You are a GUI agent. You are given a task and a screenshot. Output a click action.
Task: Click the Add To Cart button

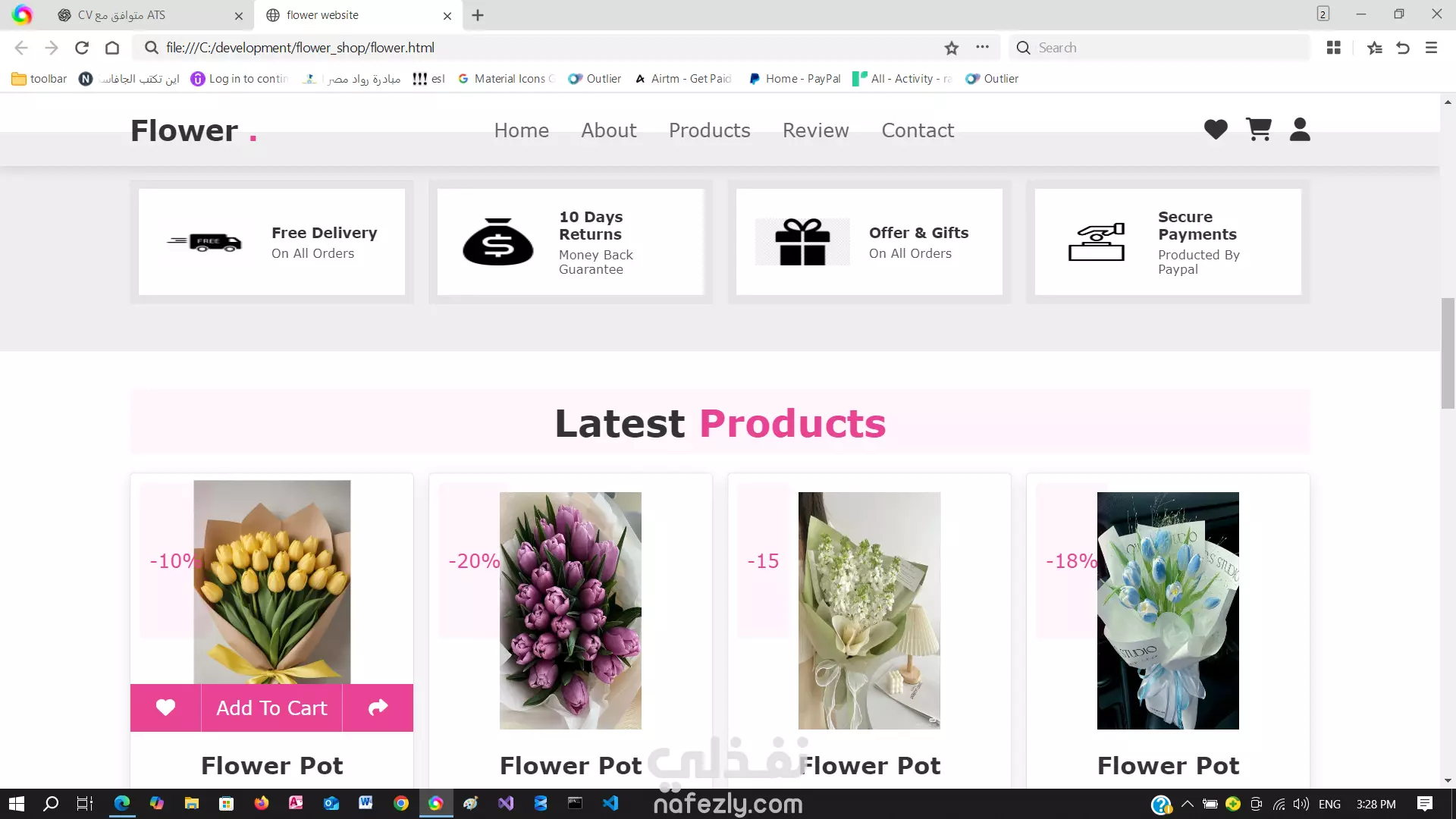point(271,708)
